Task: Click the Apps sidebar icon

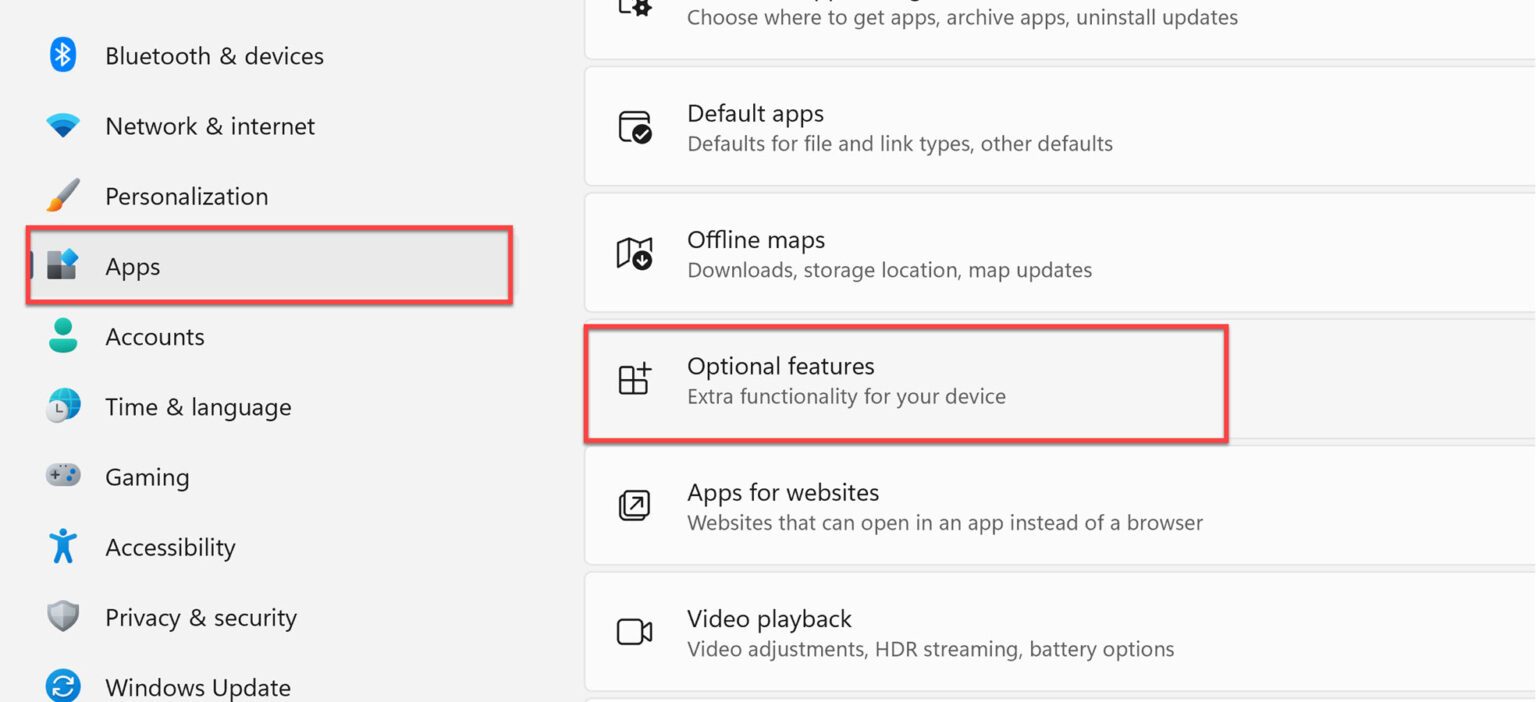Action: 62,266
